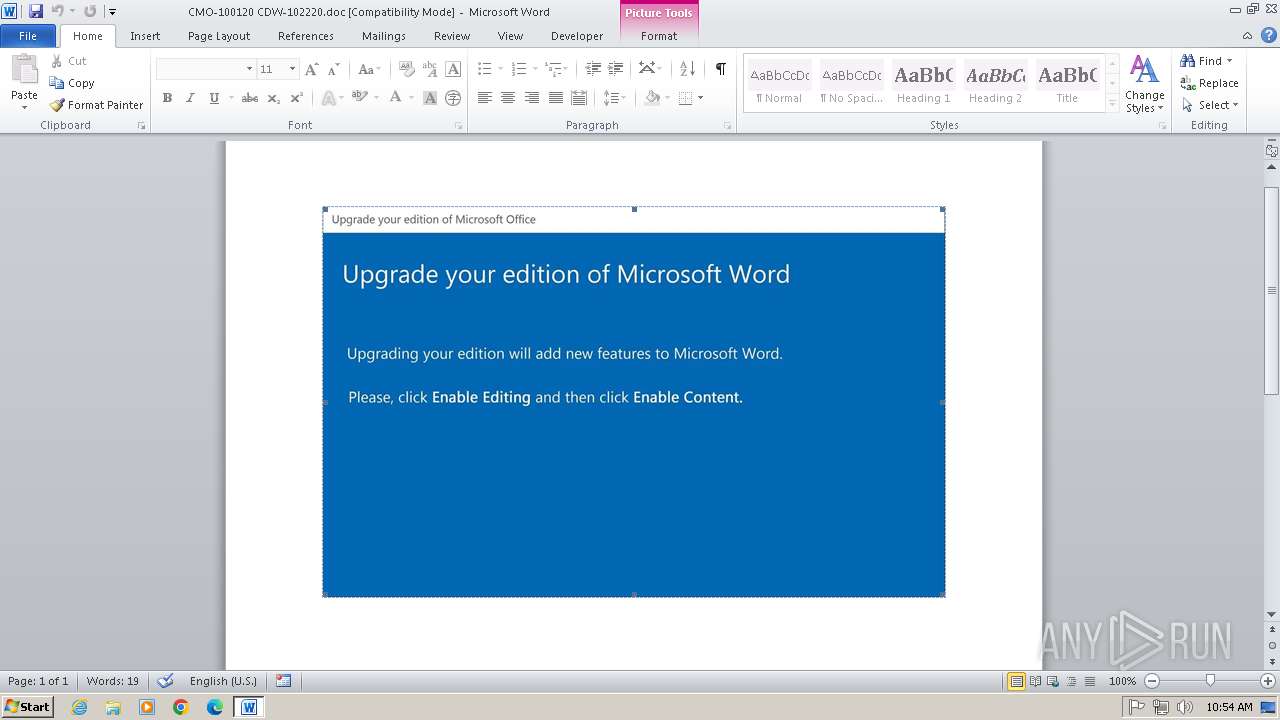Toggle subscript formatting
The width and height of the screenshot is (1280, 720).
(274, 98)
